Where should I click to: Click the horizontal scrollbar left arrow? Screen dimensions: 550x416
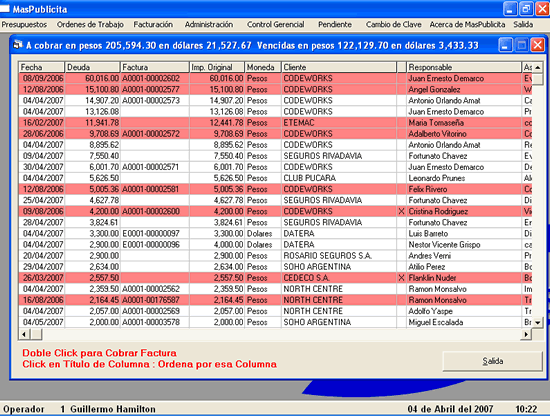tap(24, 335)
